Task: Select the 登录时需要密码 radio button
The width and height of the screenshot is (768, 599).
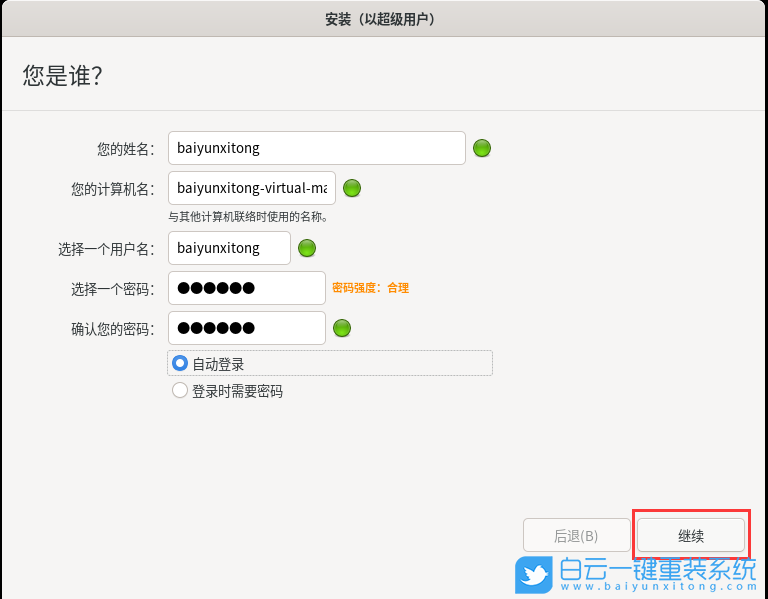Action: click(180, 390)
